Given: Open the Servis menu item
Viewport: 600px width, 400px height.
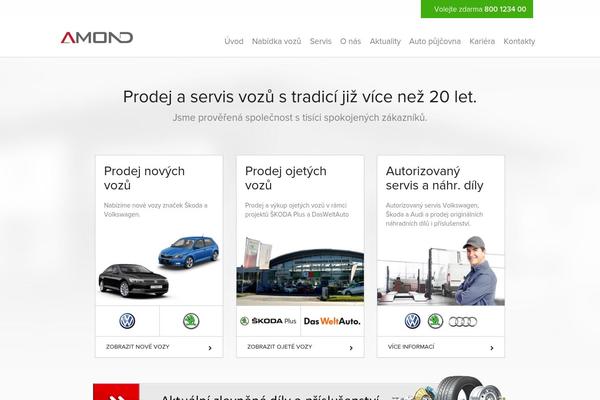Looking at the screenshot, I should pos(321,41).
